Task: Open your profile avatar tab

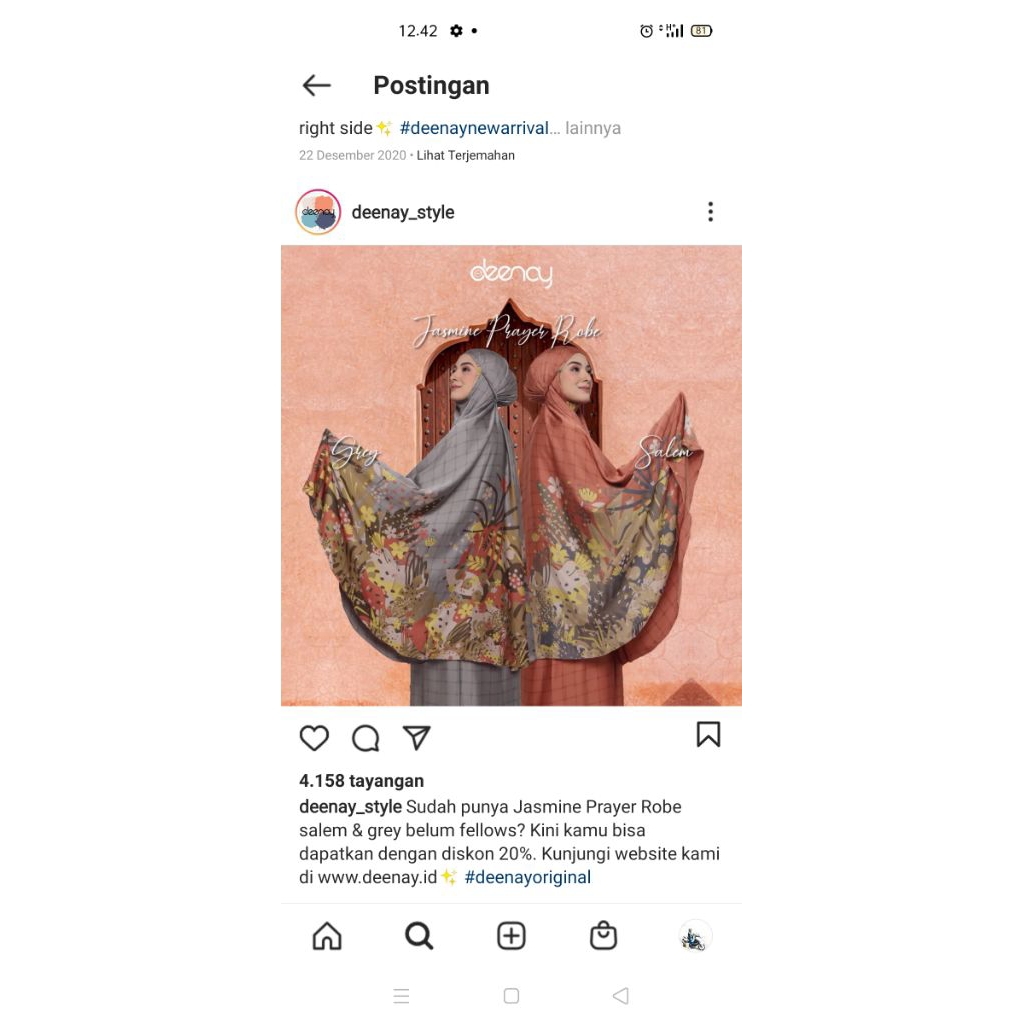Action: [696, 936]
